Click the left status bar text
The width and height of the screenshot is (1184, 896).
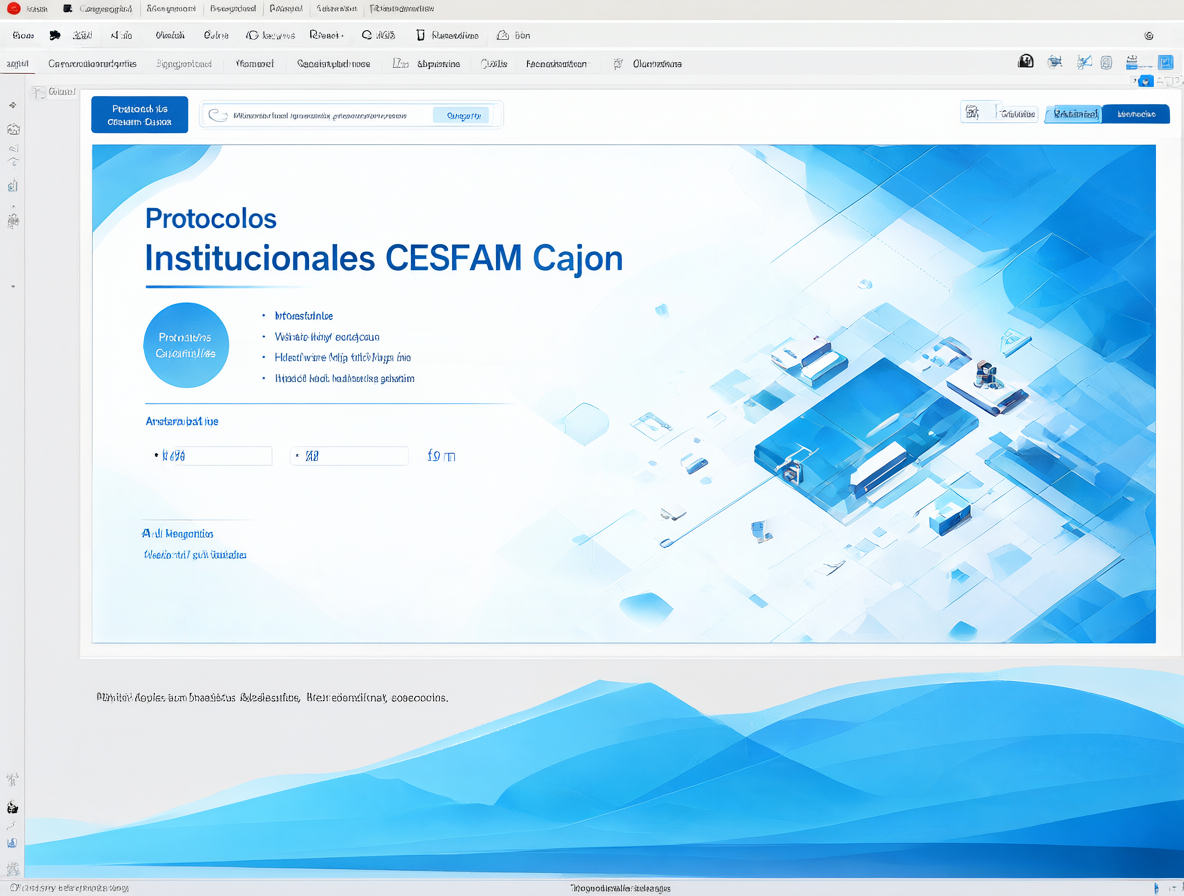point(69,888)
